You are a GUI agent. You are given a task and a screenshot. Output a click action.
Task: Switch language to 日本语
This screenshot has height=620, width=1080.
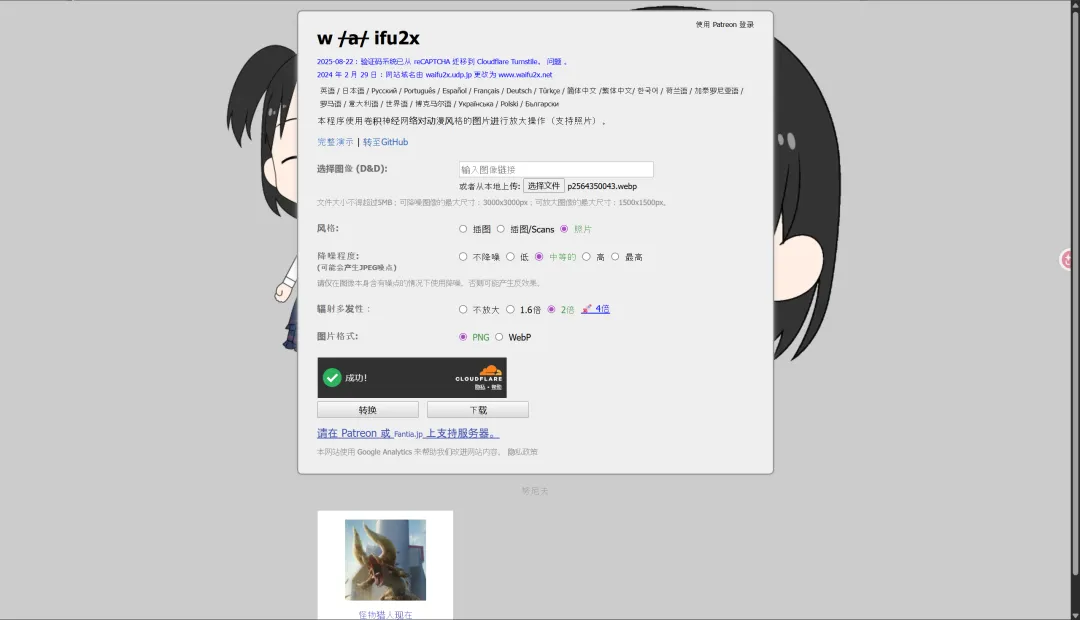coord(353,90)
